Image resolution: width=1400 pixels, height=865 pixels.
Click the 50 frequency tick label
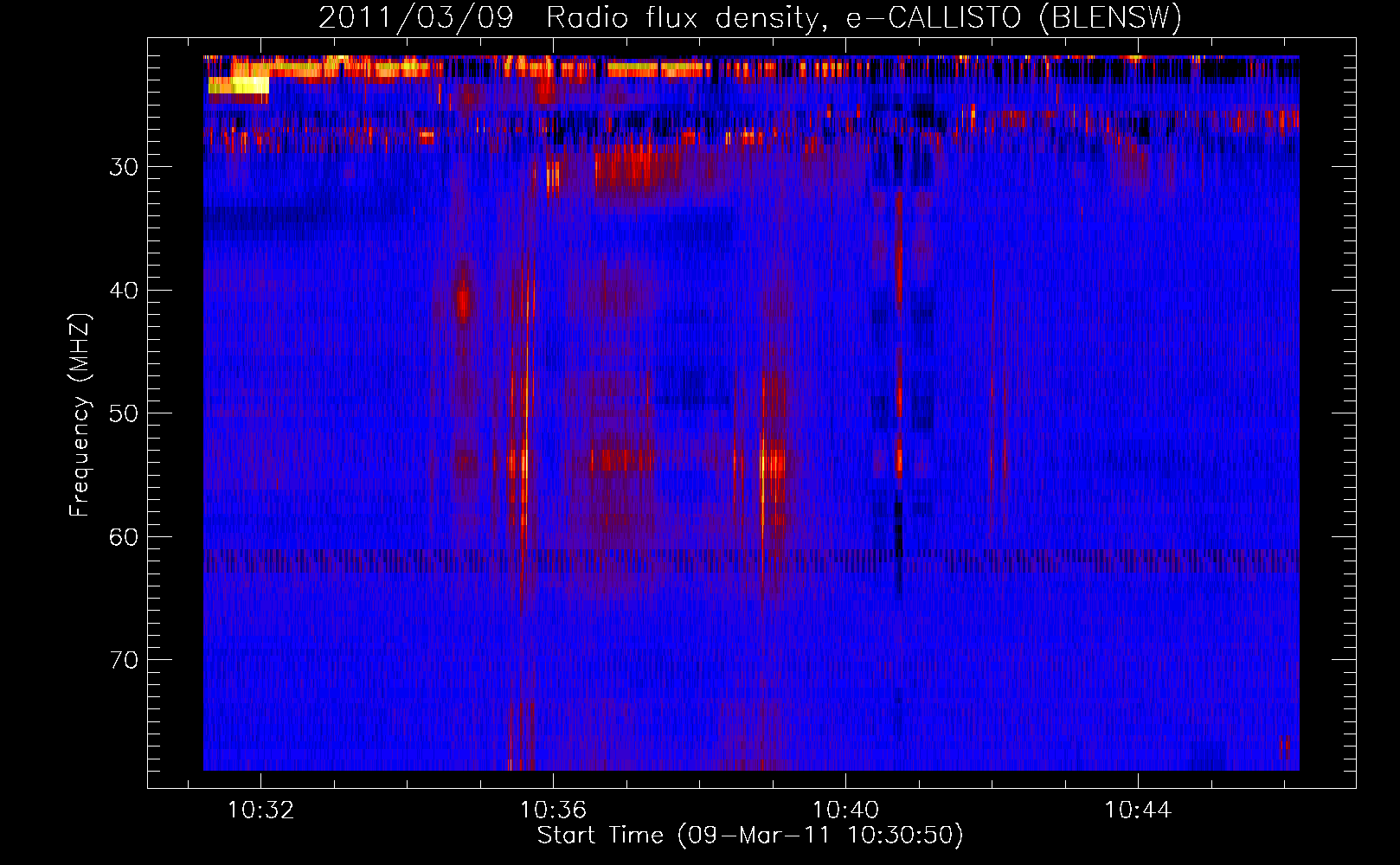[124, 413]
